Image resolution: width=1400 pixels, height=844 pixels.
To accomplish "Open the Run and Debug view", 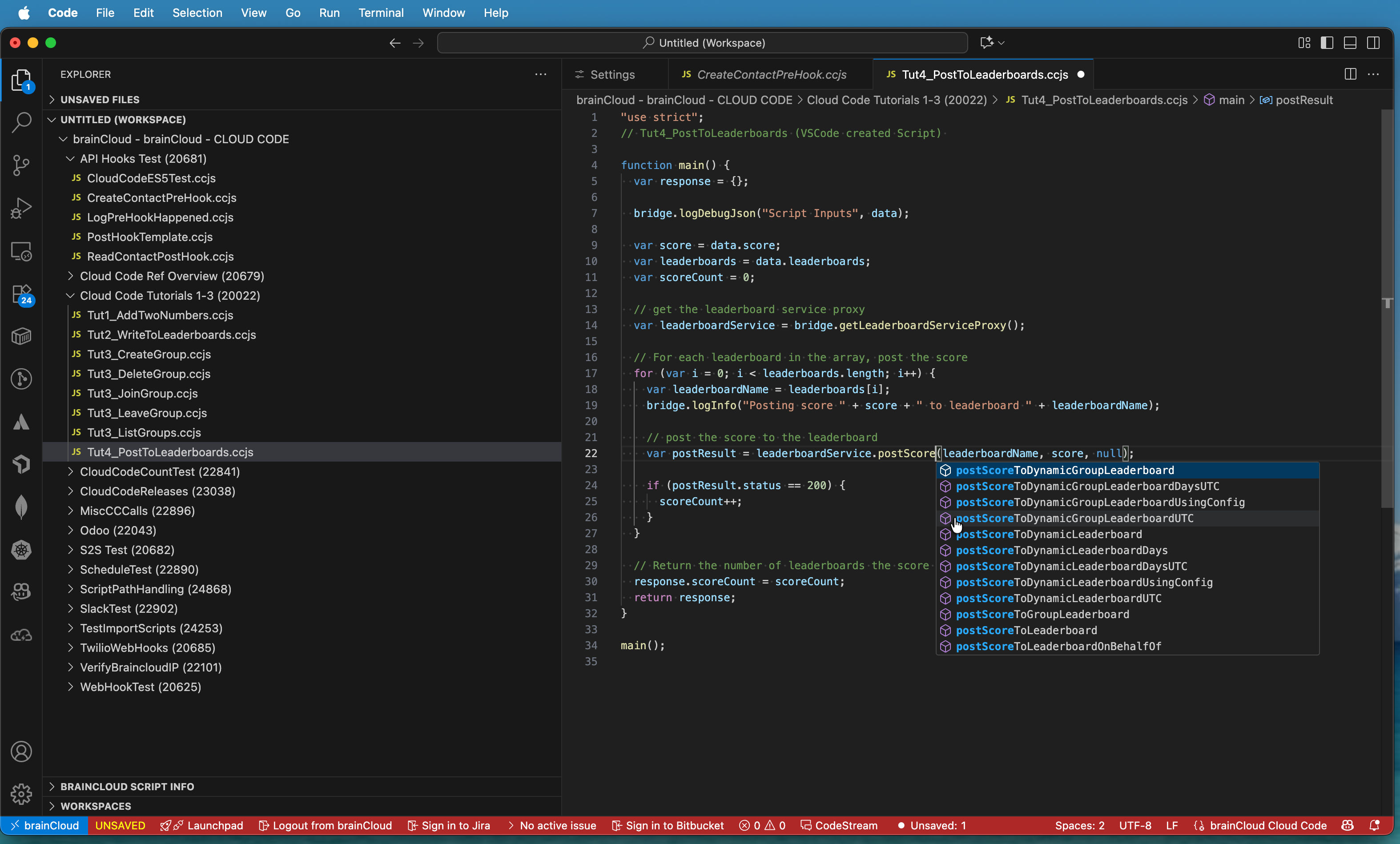I will coord(22,209).
